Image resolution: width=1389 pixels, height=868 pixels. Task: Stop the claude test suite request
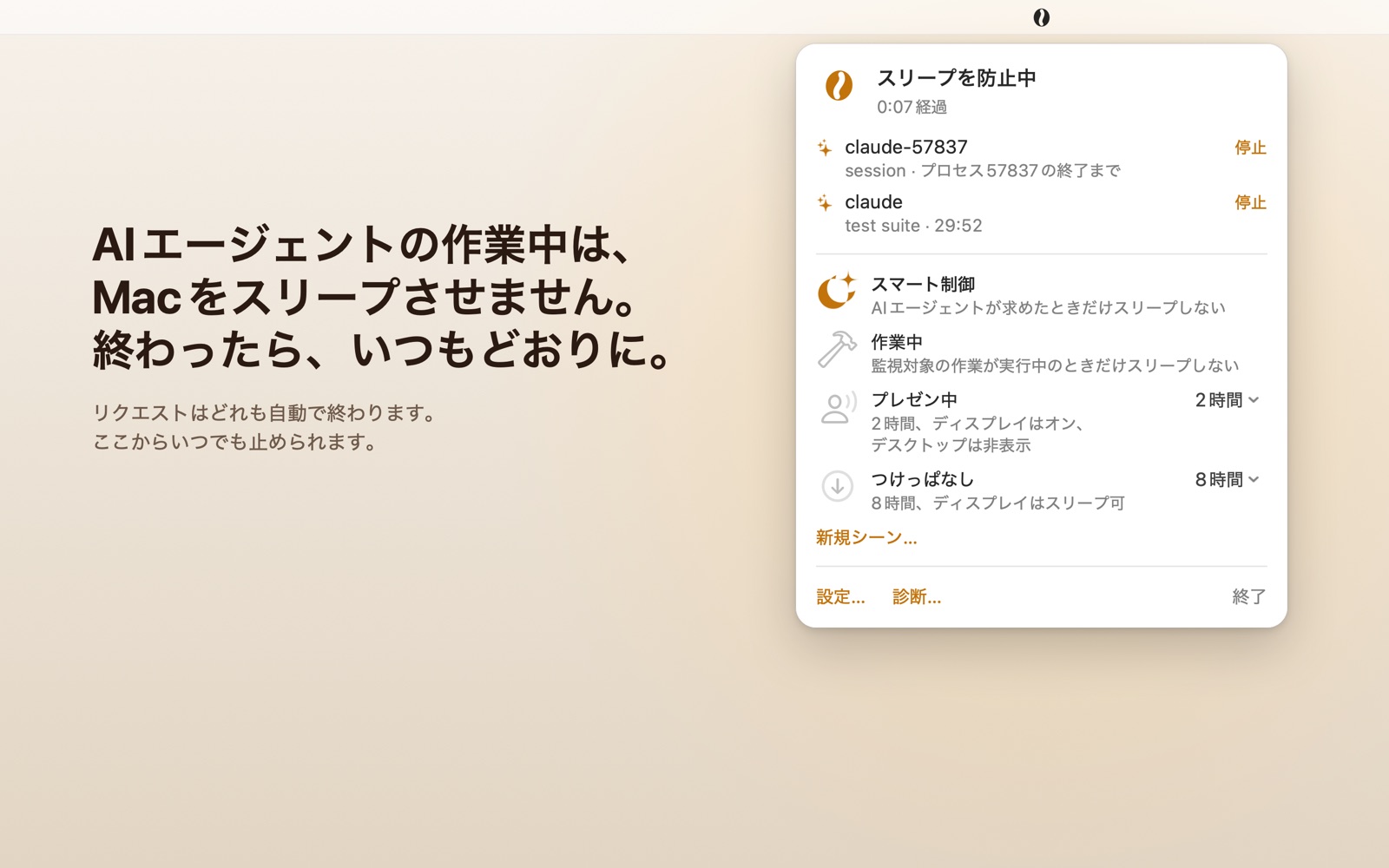click(1250, 202)
